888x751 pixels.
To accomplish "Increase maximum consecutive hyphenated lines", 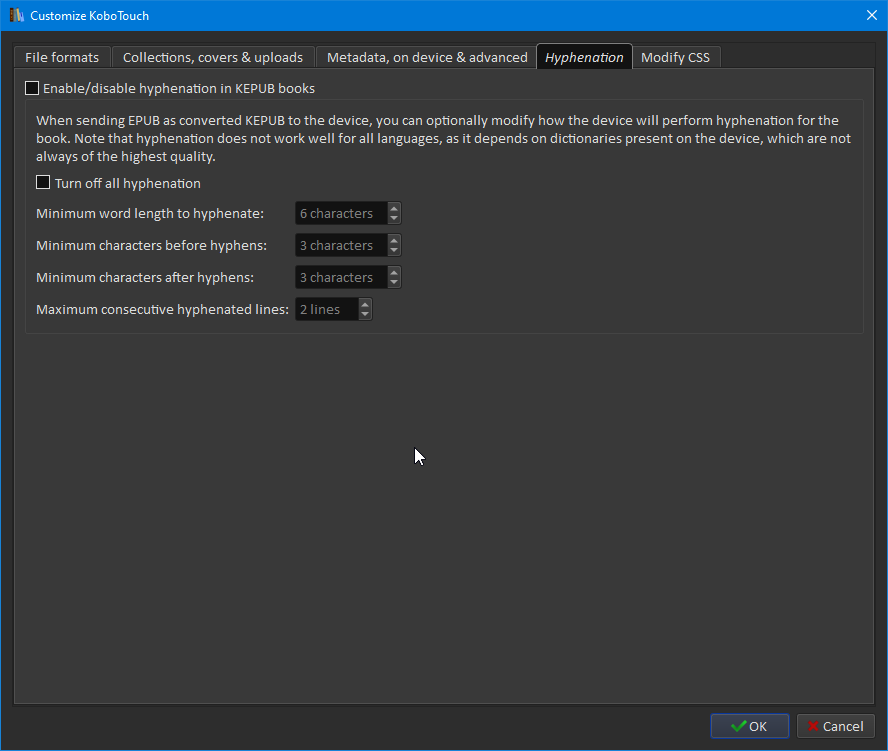I will tap(365, 304).
